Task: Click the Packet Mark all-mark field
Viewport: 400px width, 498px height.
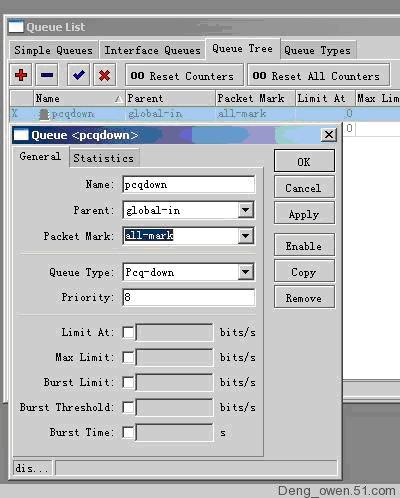Action: click(180, 236)
